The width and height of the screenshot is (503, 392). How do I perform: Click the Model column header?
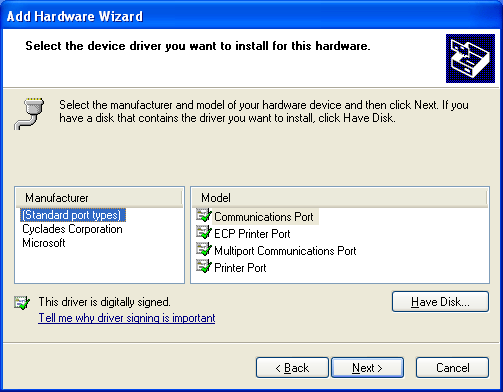pyautogui.click(x=340, y=198)
